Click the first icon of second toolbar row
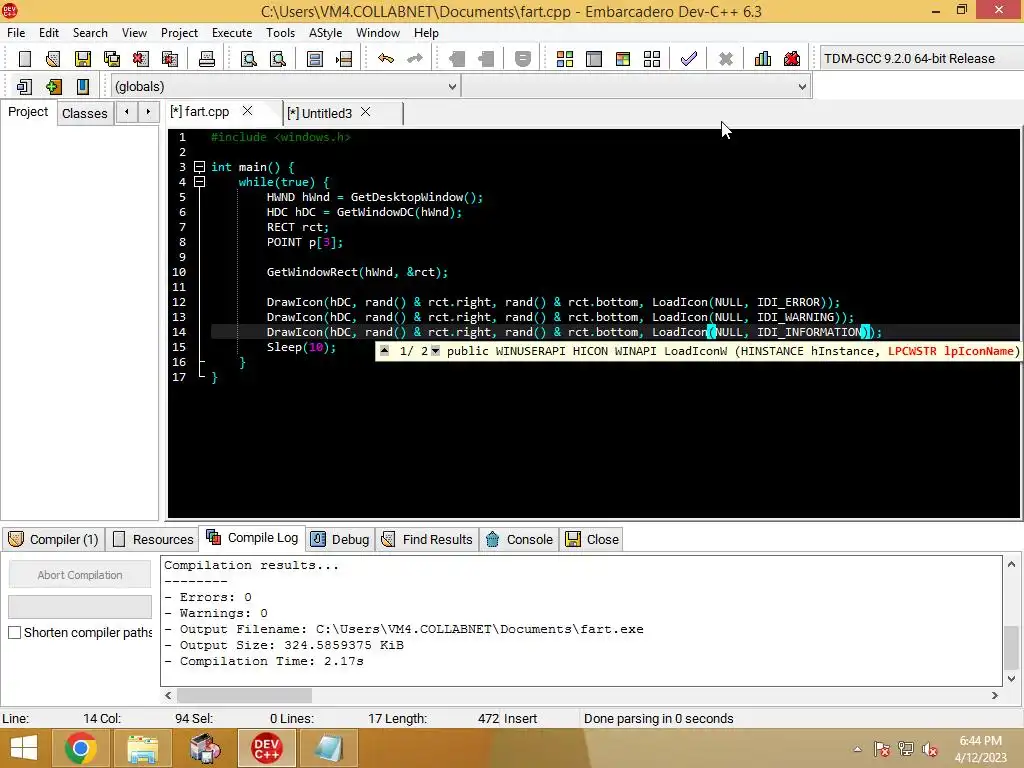Viewport: 1024px width, 768px height. click(x=25, y=86)
